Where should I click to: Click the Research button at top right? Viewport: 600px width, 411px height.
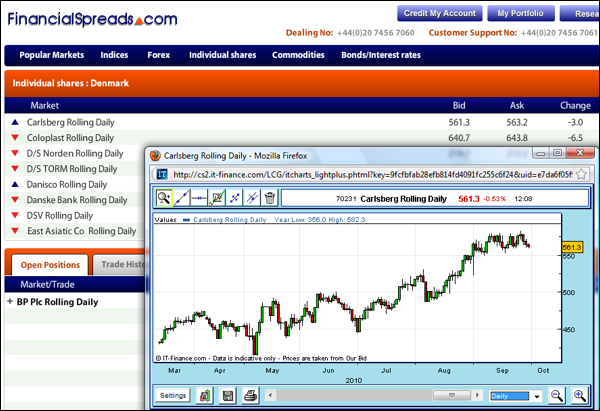[x=580, y=13]
